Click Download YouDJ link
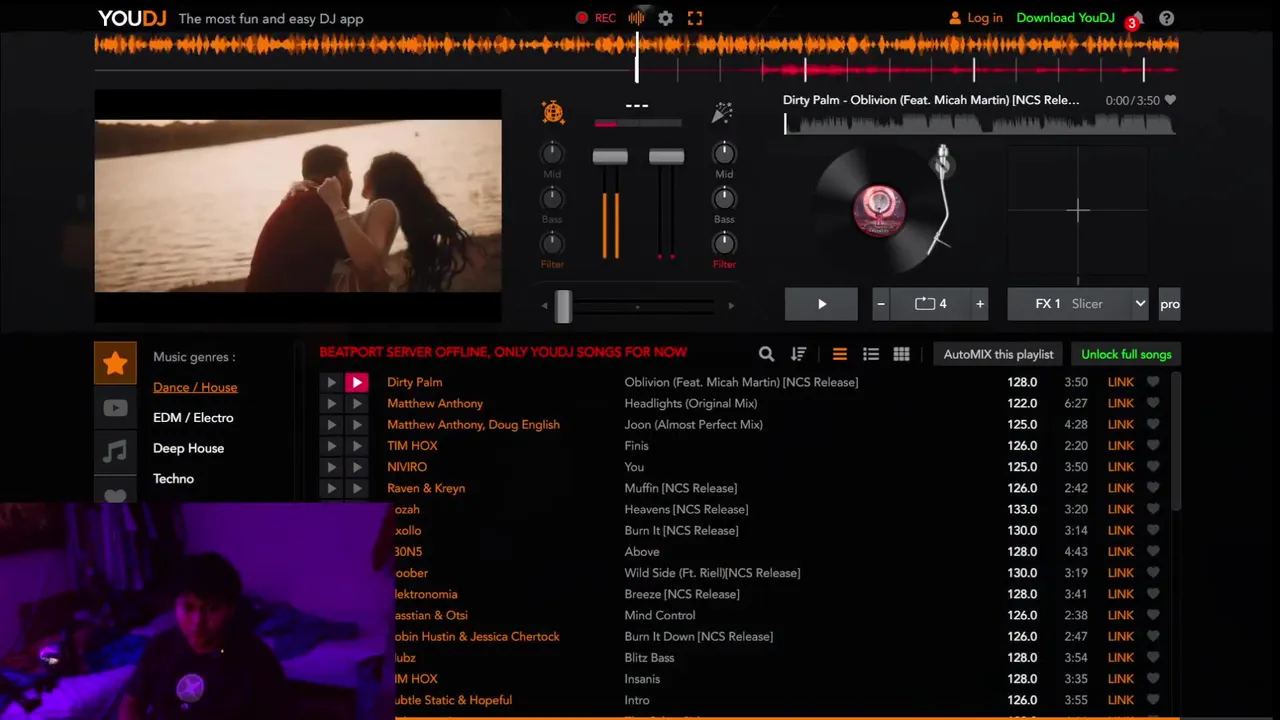This screenshot has height=720, width=1280. (x=1065, y=18)
